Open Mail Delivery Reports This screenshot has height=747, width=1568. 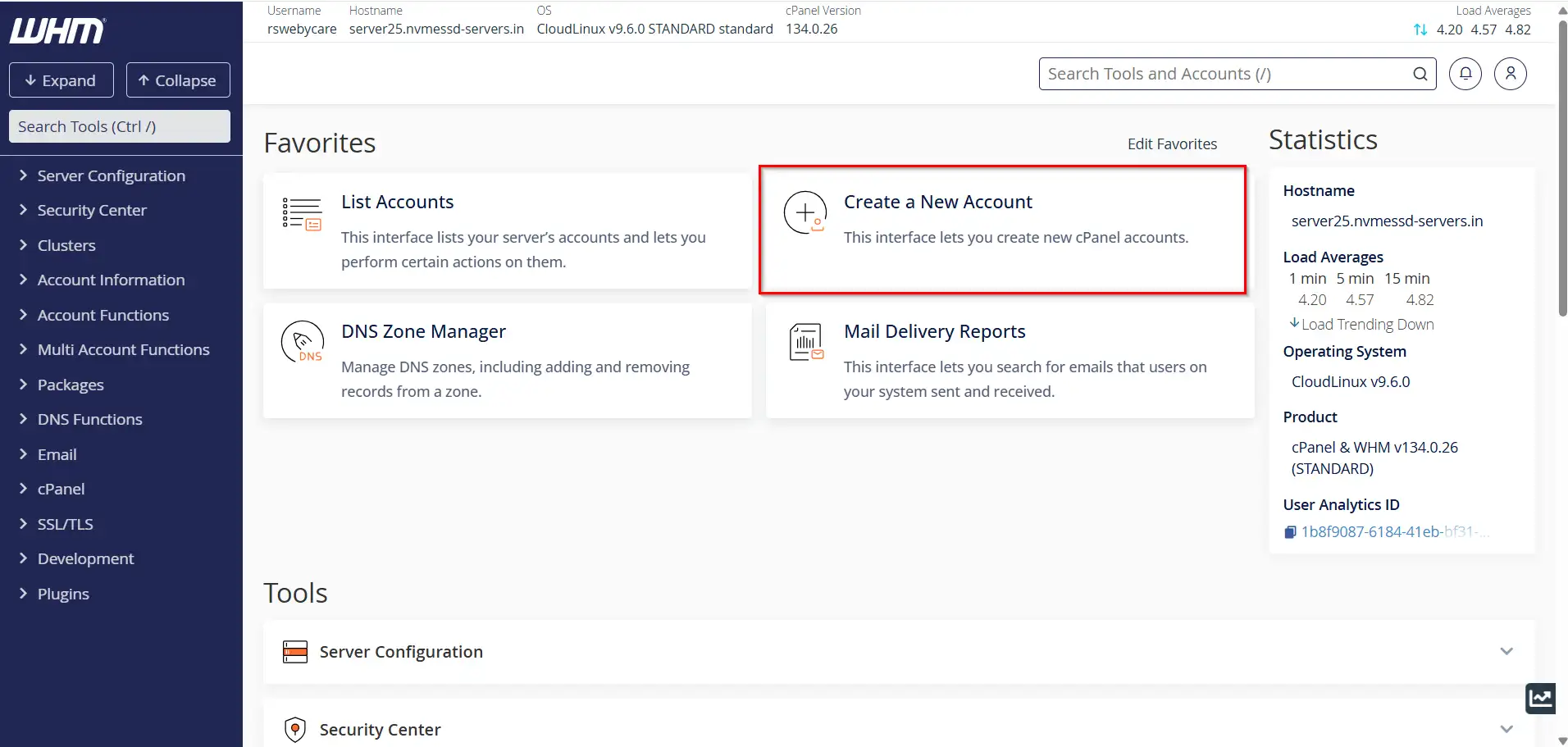pos(1010,361)
